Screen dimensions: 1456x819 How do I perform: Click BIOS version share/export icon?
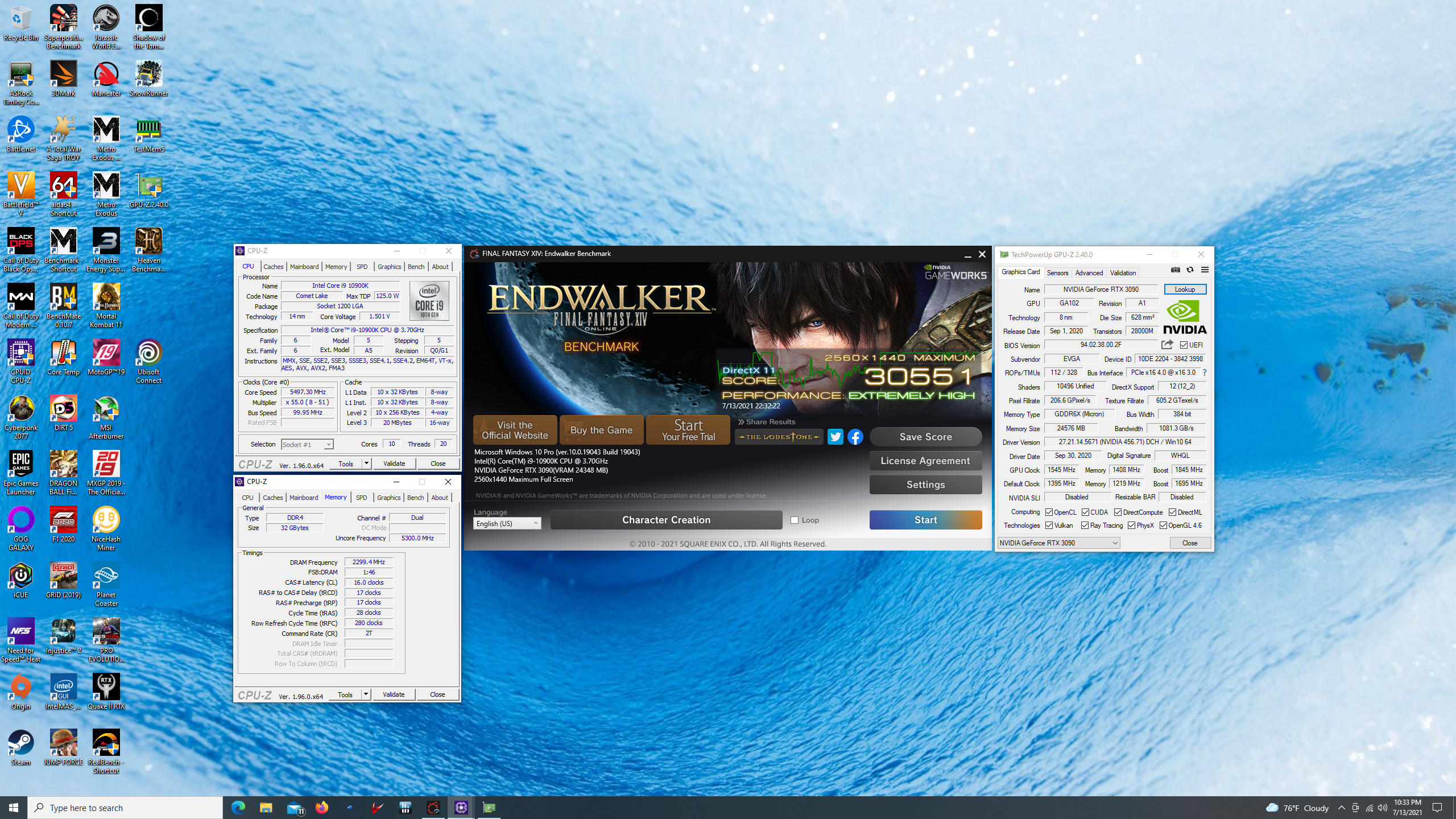click(x=1167, y=345)
